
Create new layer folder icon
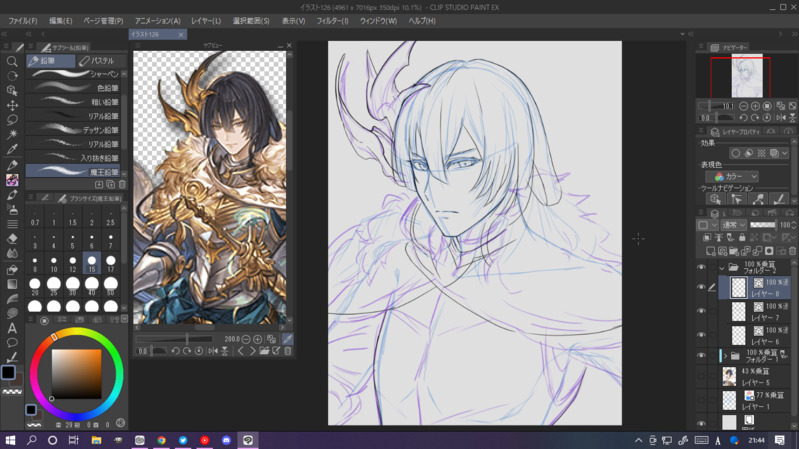click(x=734, y=251)
